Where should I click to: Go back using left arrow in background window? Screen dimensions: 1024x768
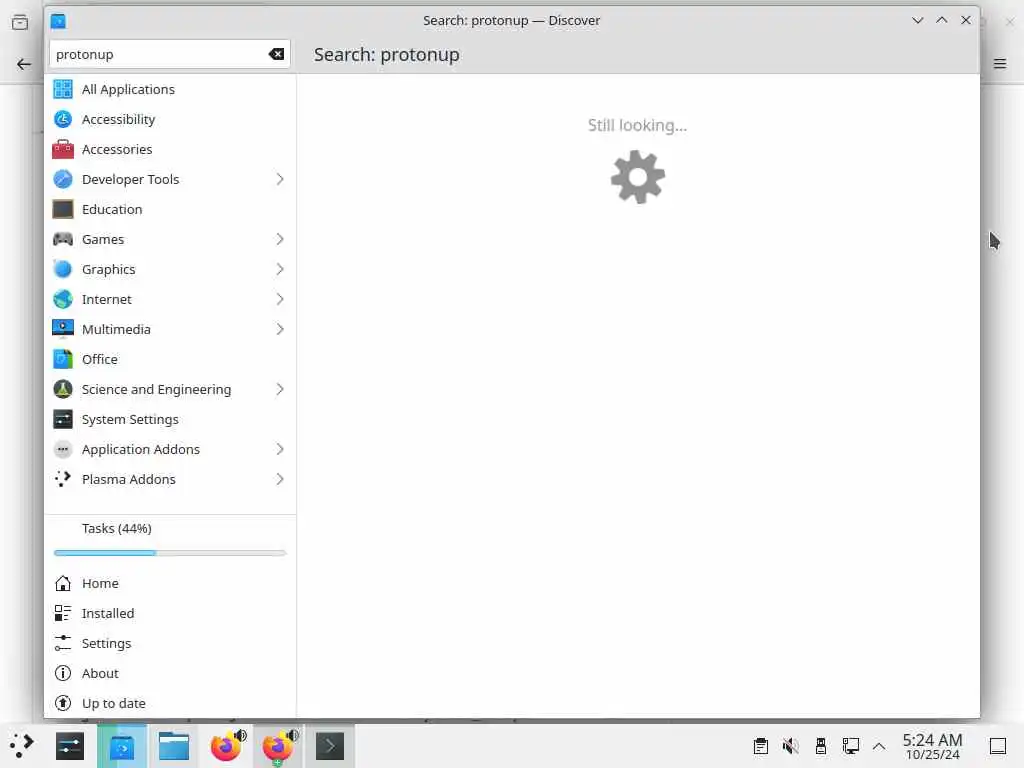(24, 64)
